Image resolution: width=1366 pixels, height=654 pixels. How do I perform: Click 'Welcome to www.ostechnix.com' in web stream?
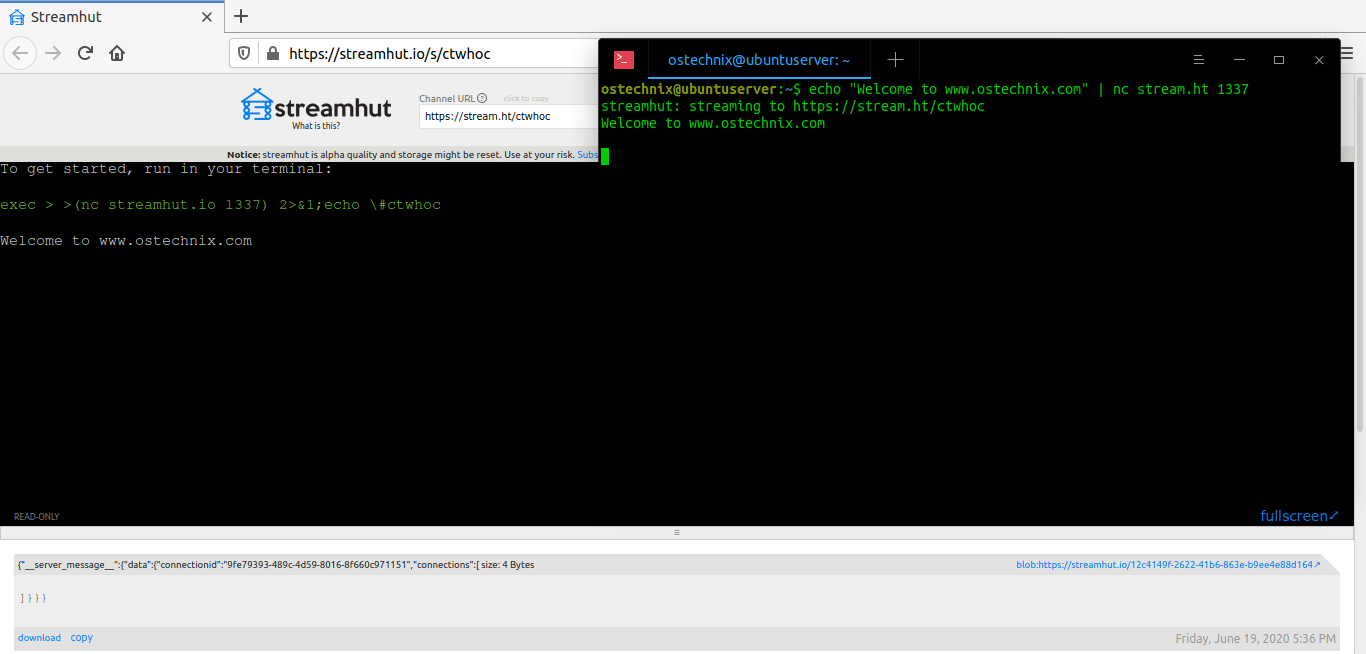(126, 240)
